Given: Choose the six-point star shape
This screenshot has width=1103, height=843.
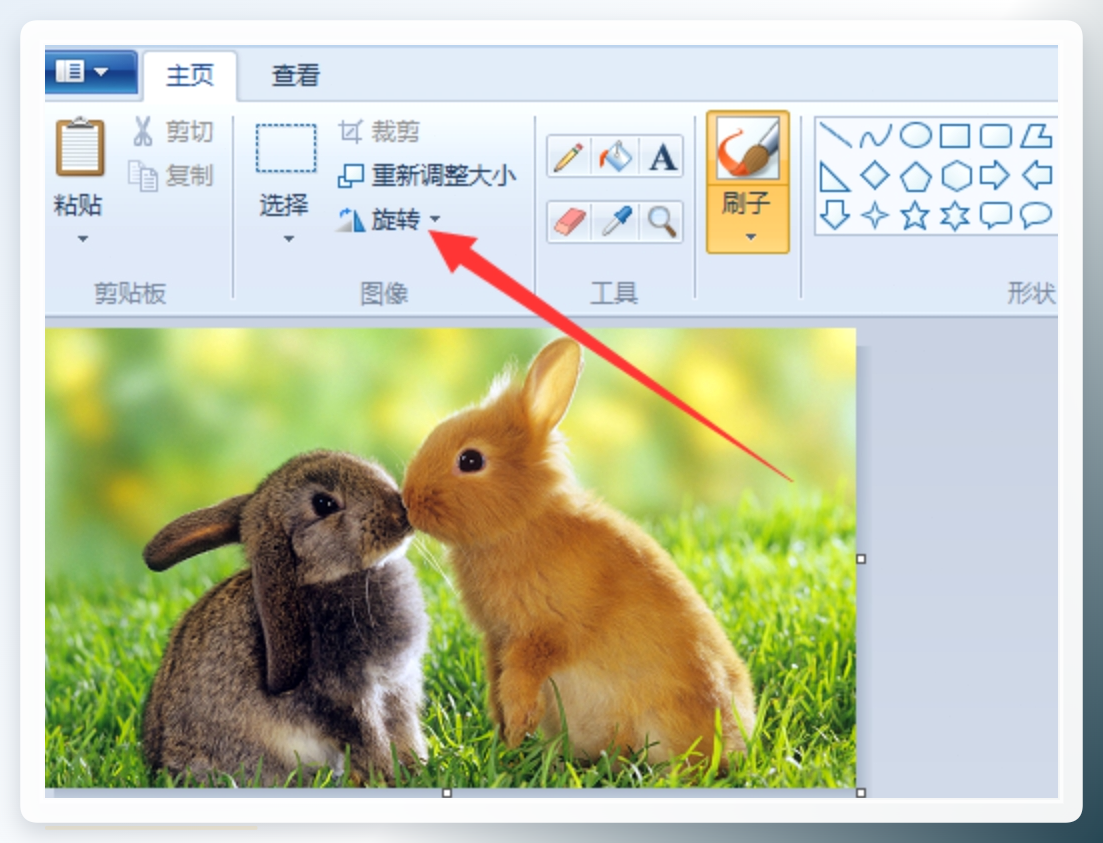Looking at the screenshot, I should [x=955, y=215].
